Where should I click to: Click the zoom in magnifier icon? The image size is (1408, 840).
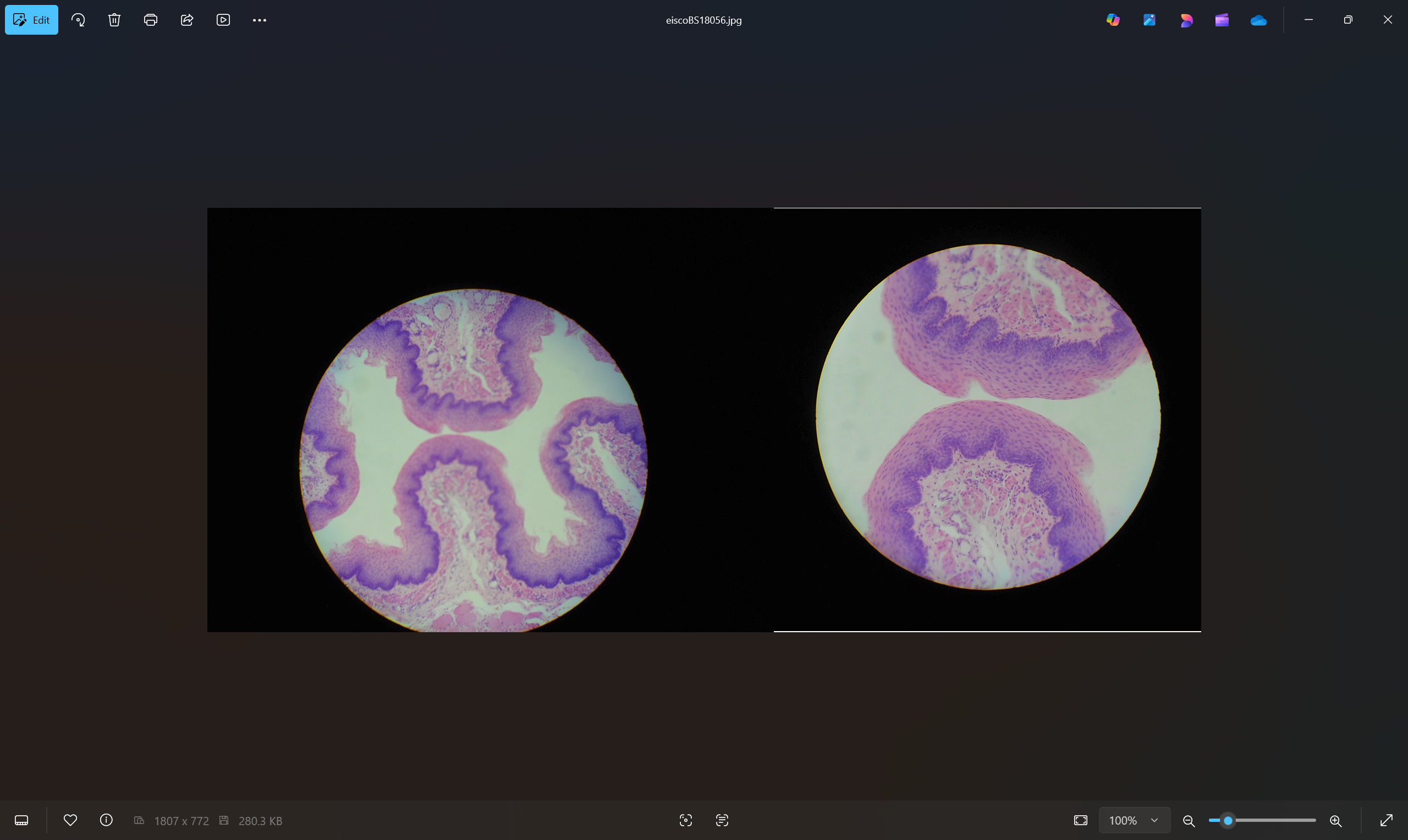1335,820
